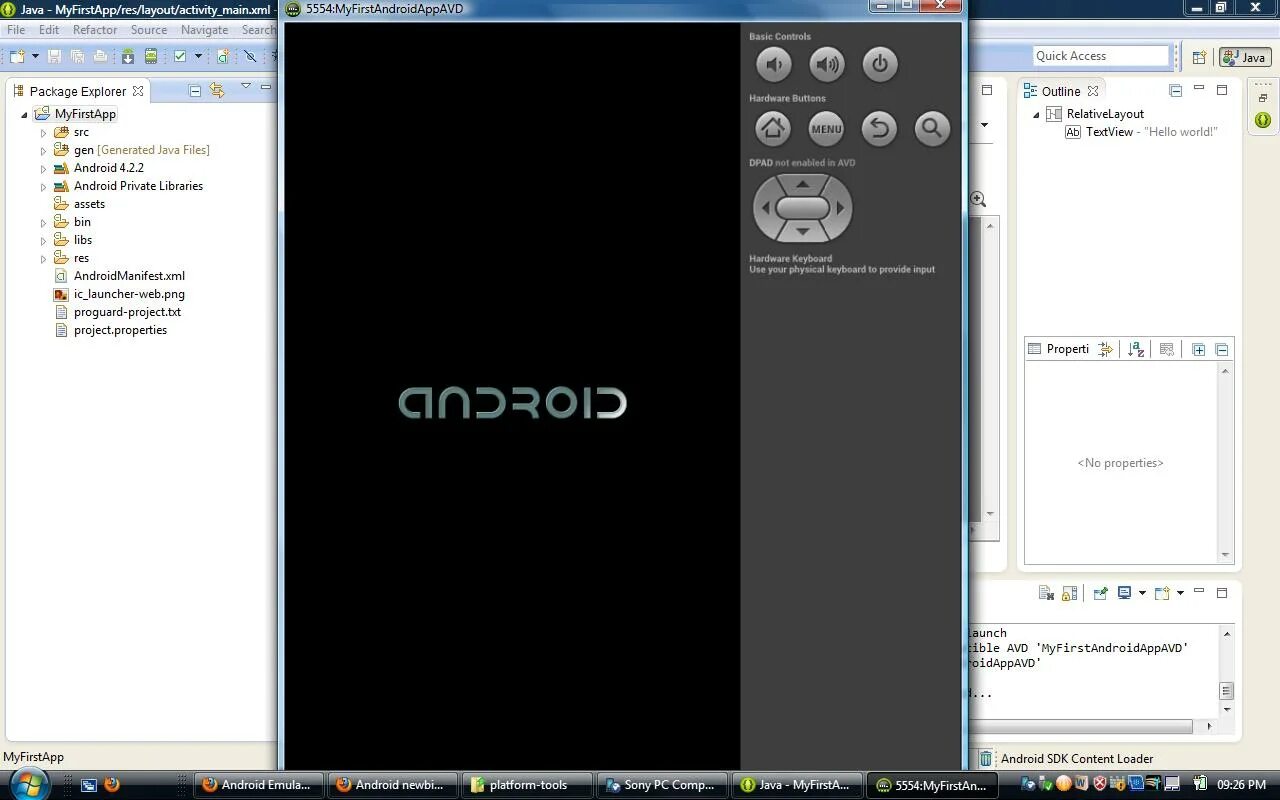
Task: Collapse the MyFirstApp project node
Action: (25, 114)
